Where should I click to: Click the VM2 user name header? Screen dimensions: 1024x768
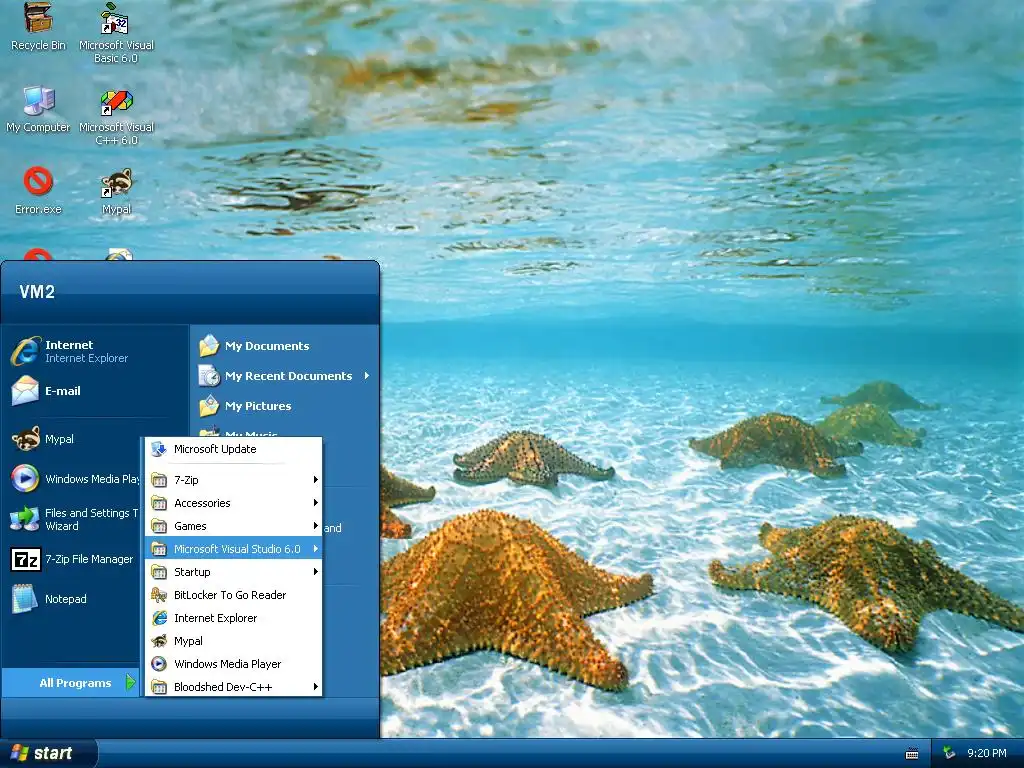(x=37, y=291)
